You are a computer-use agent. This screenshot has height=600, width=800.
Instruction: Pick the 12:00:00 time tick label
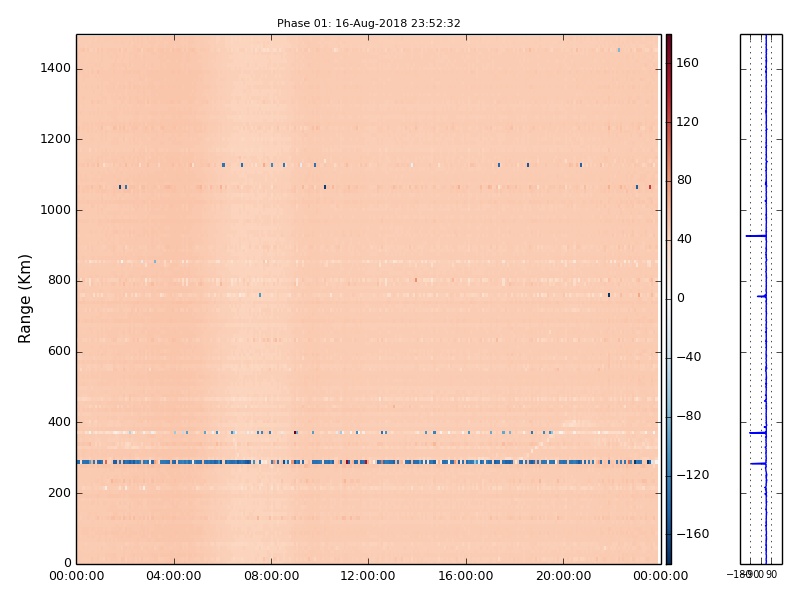click(x=368, y=576)
